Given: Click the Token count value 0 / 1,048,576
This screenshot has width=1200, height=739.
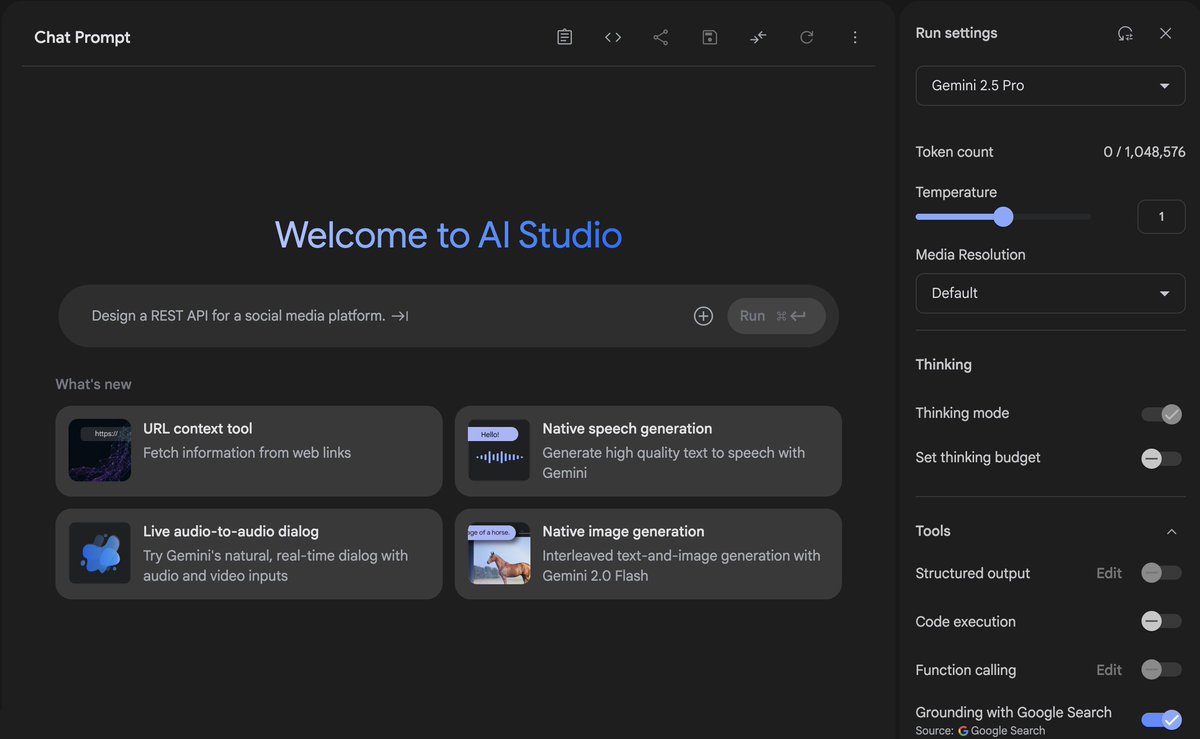Looking at the screenshot, I should (1144, 152).
